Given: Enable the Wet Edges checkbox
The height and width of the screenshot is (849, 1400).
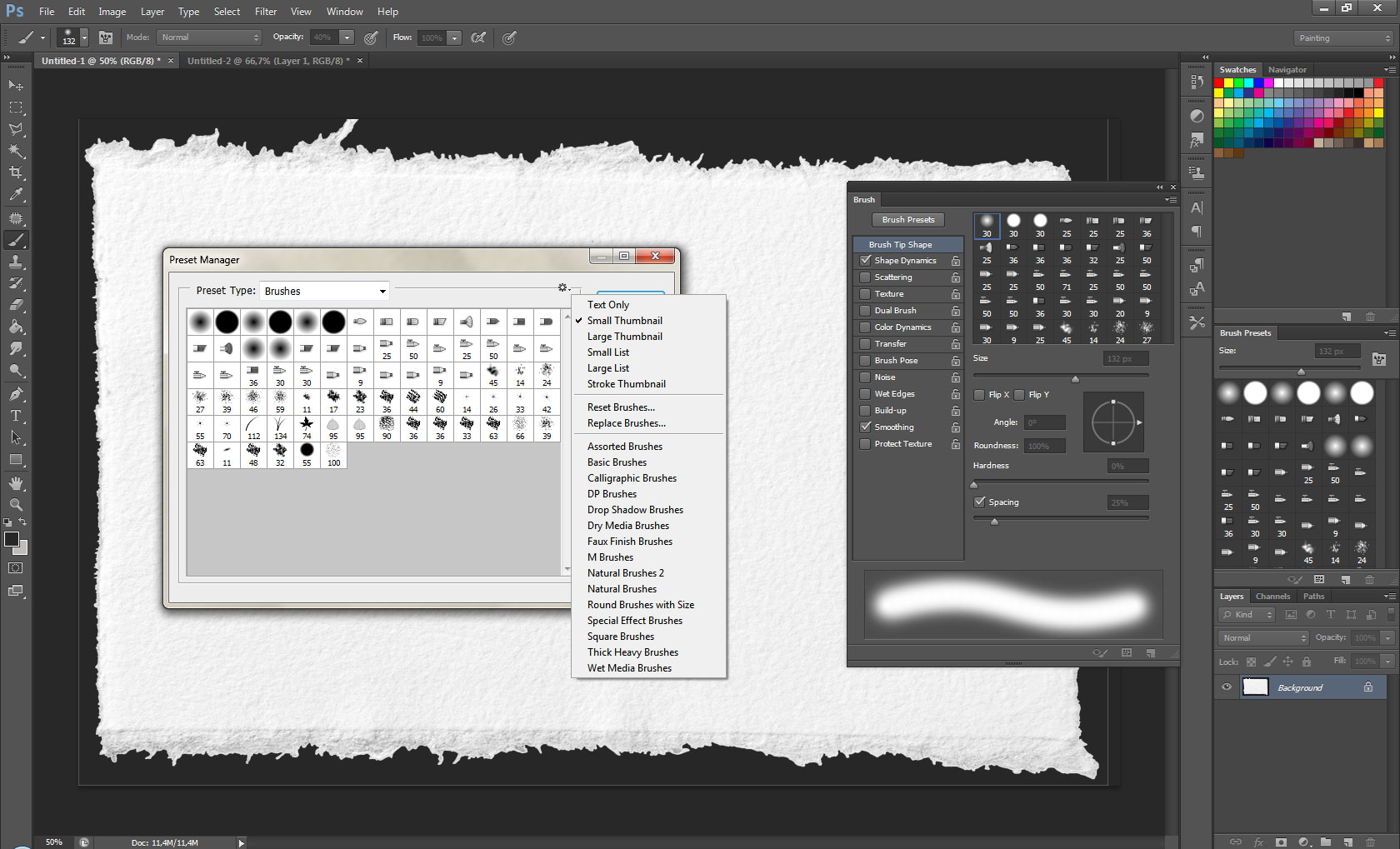Looking at the screenshot, I should pos(866,394).
